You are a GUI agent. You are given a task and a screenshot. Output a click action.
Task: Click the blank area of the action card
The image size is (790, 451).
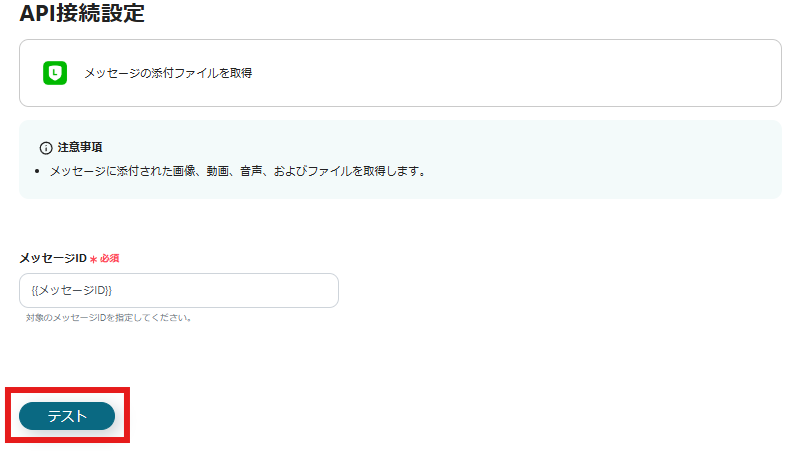coord(504,73)
